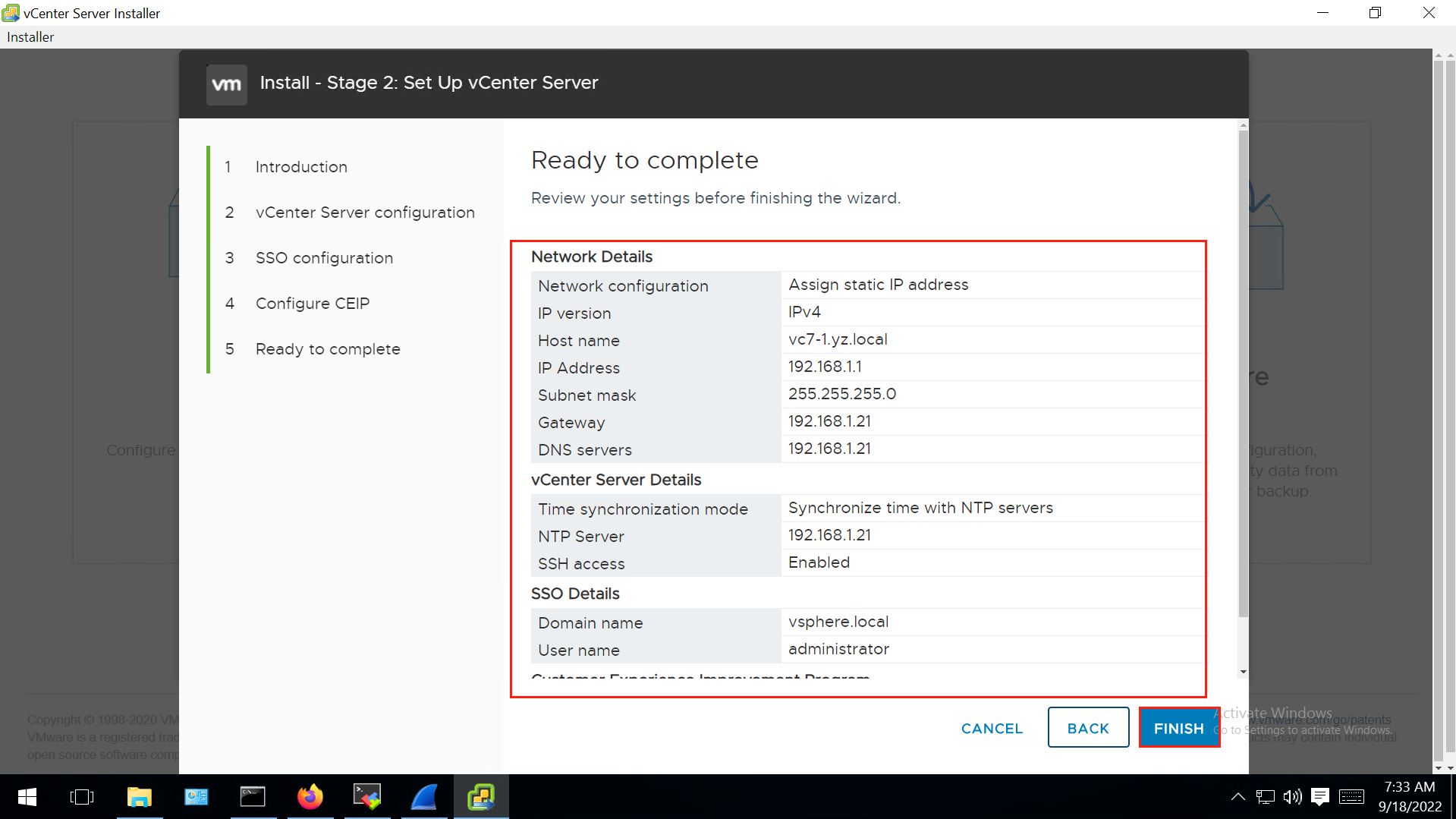Select IP version value IPv4
This screenshot has width=1456, height=819.
804,312
